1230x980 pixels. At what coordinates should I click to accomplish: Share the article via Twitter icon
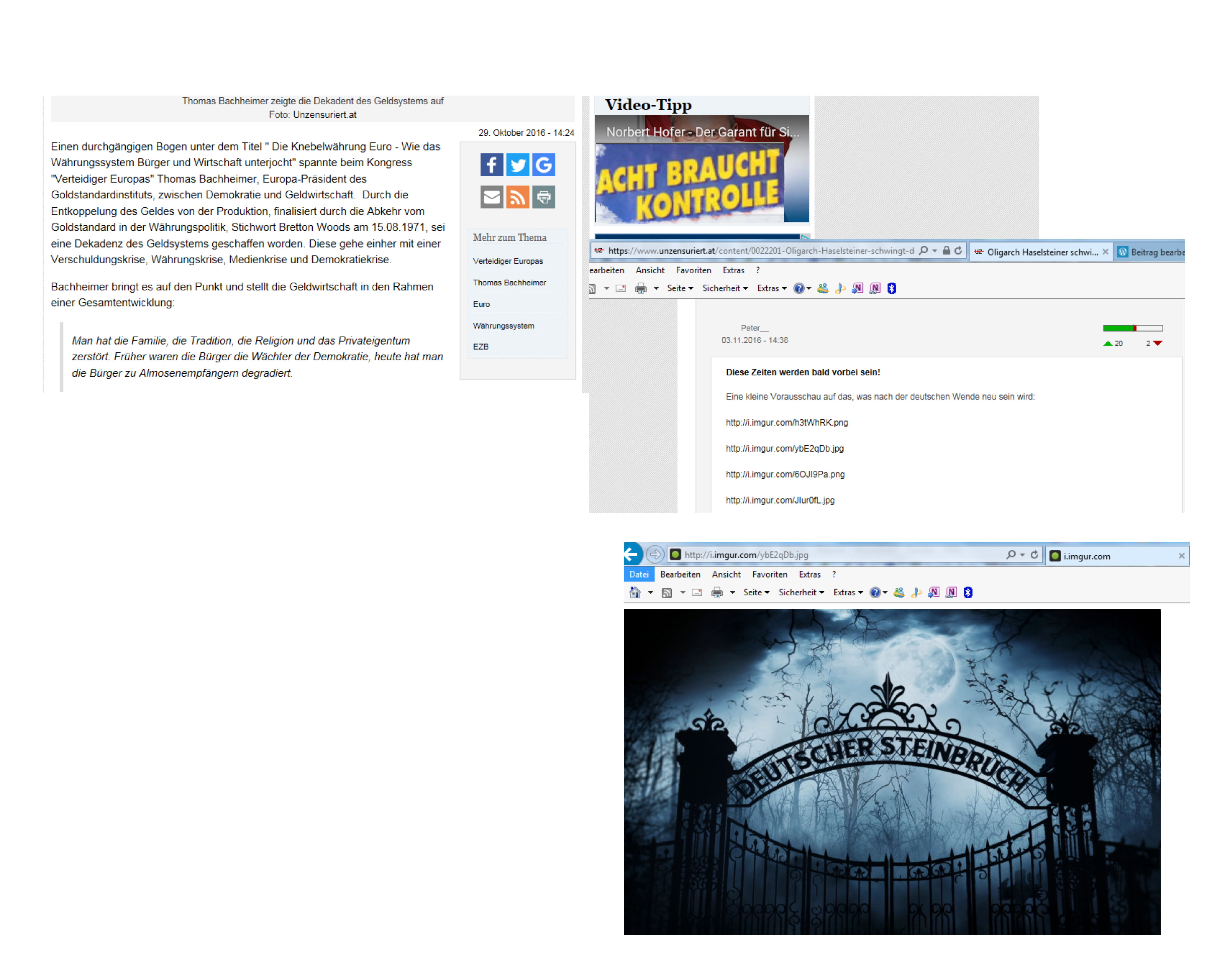point(518,165)
